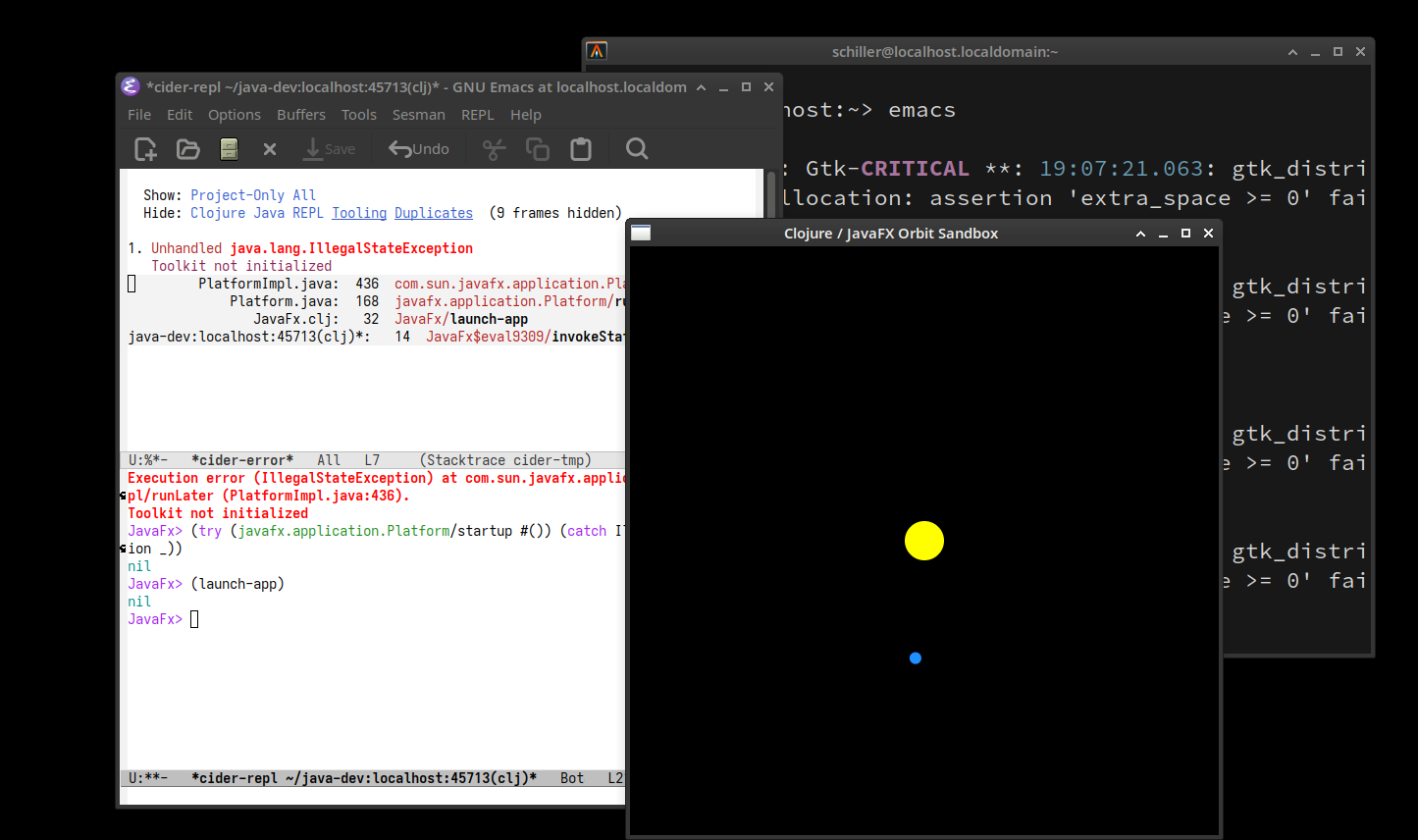
Task: Open the Options menu in Emacs
Action: [x=235, y=115]
